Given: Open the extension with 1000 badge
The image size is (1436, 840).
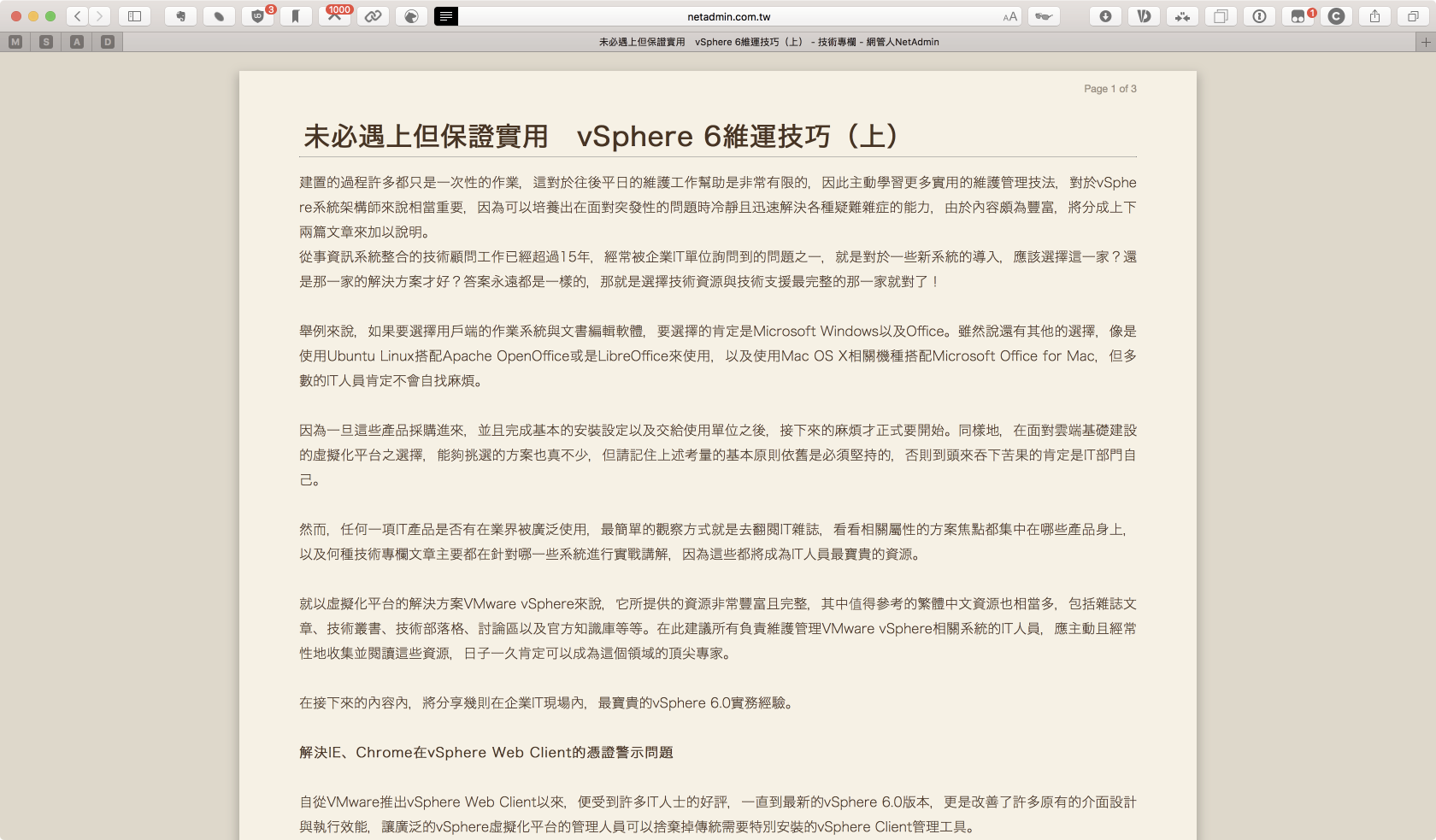Looking at the screenshot, I should coord(335,16).
